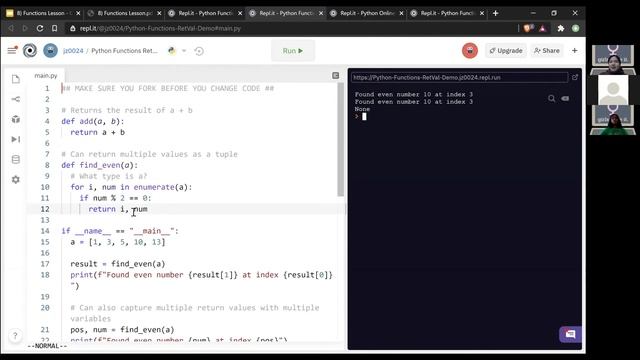This screenshot has width=640, height=360.
Task: Click the Upgrade button
Action: tap(506, 51)
